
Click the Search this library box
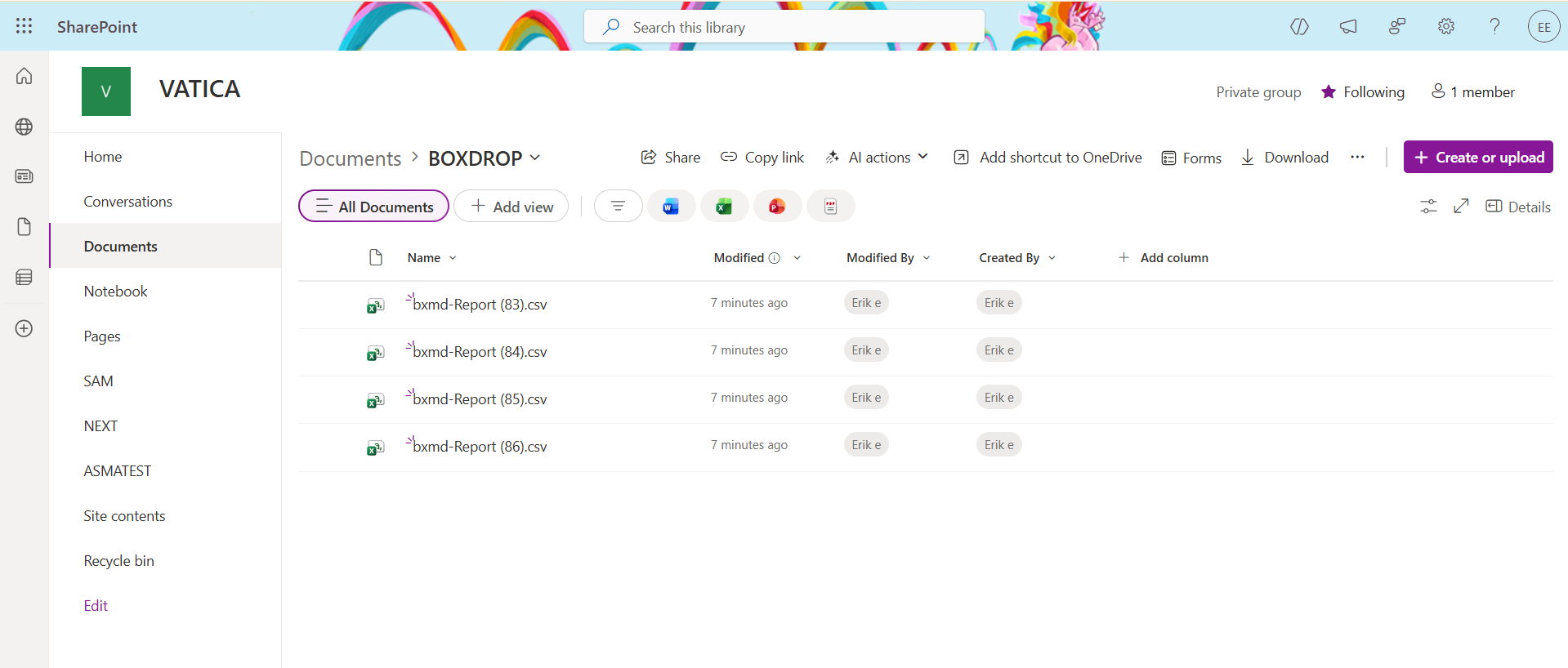pos(784,27)
